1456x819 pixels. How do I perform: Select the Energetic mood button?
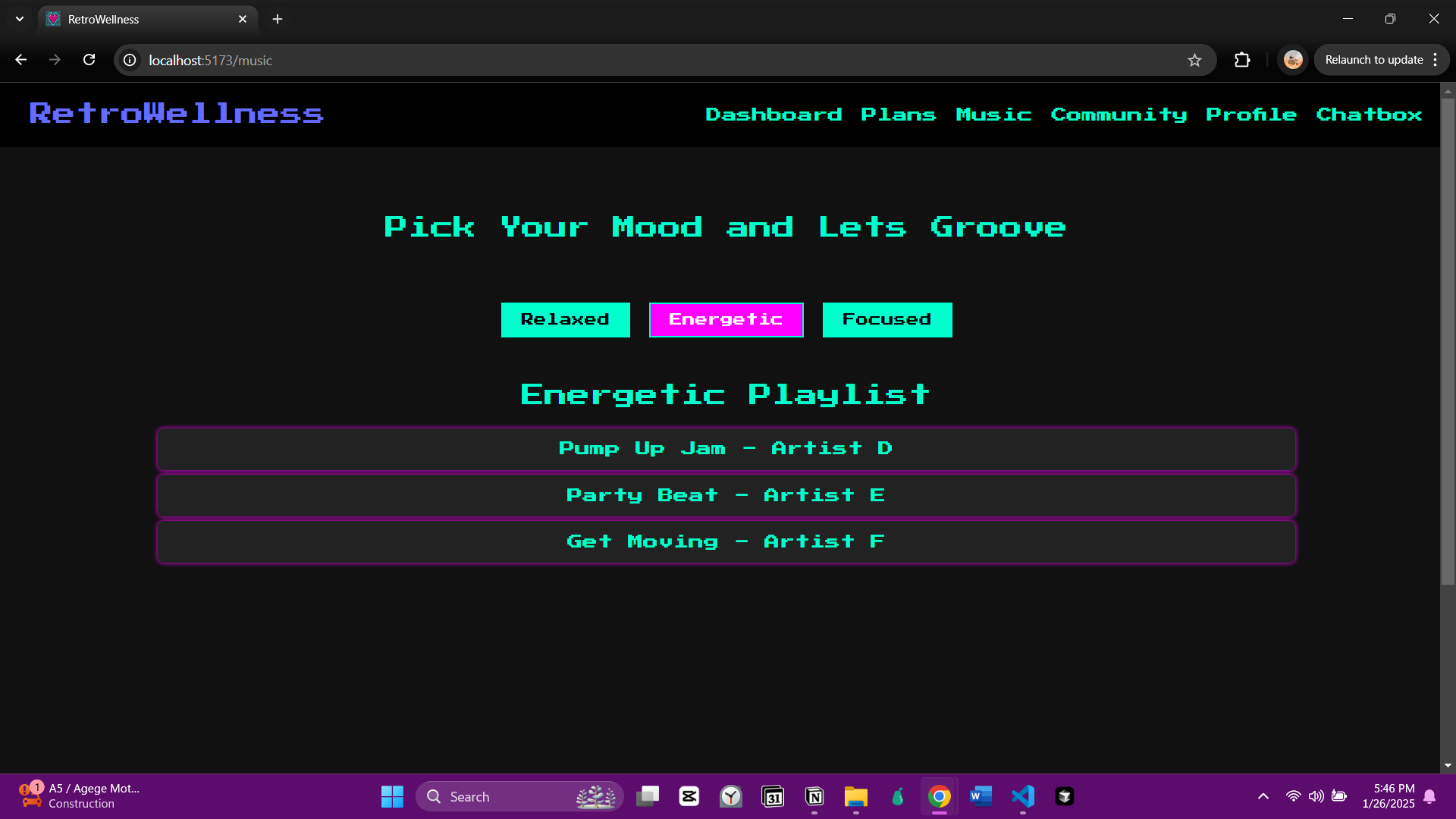coord(726,319)
